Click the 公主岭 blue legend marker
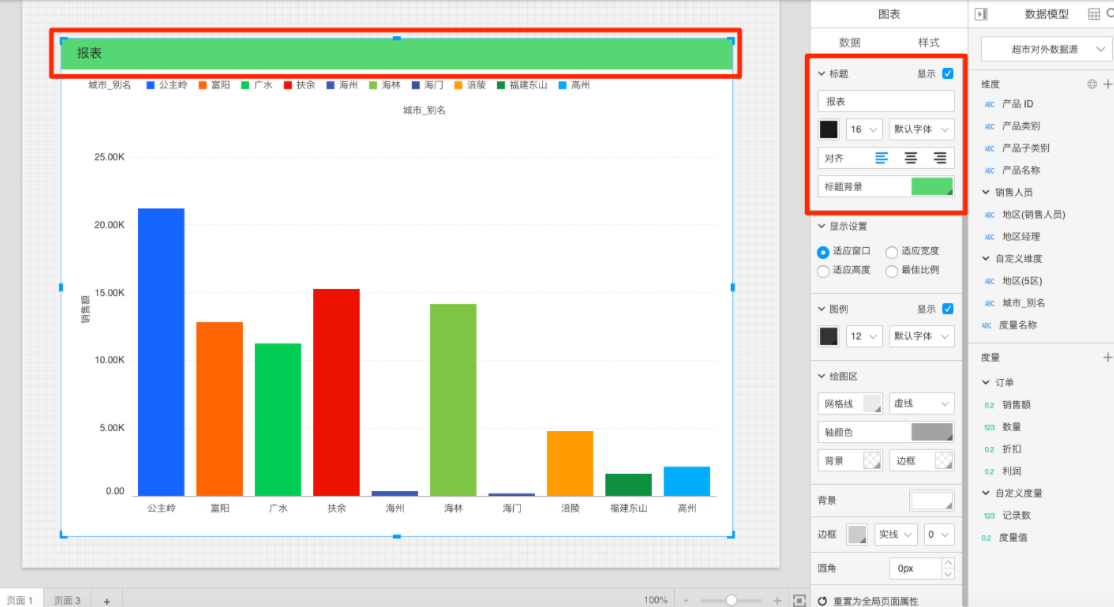 click(151, 85)
